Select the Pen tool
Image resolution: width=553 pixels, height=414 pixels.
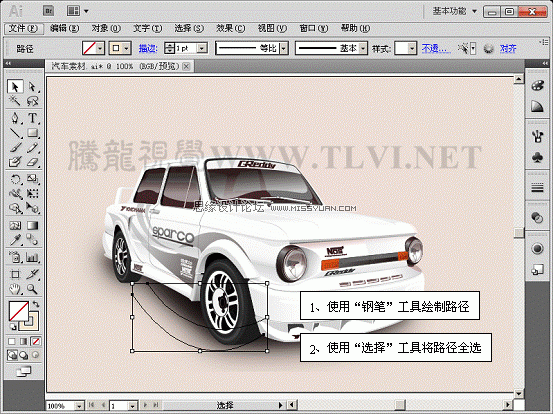pyautogui.click(x=15, y=118)
